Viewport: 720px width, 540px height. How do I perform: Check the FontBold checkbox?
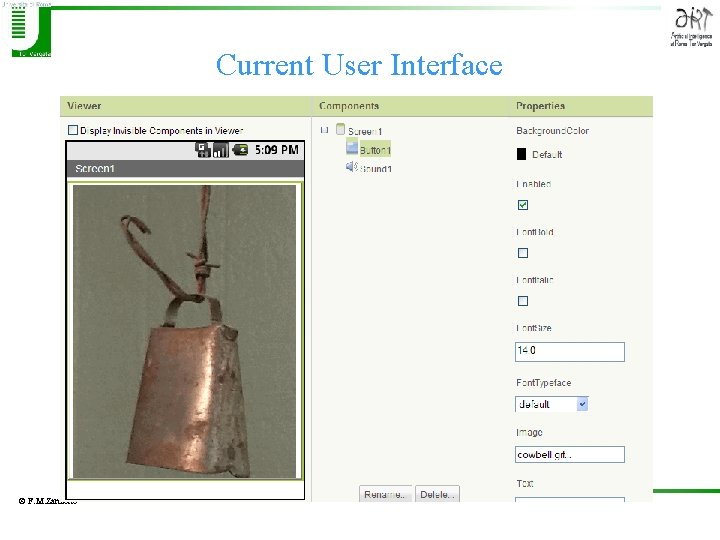coord(523,253)
